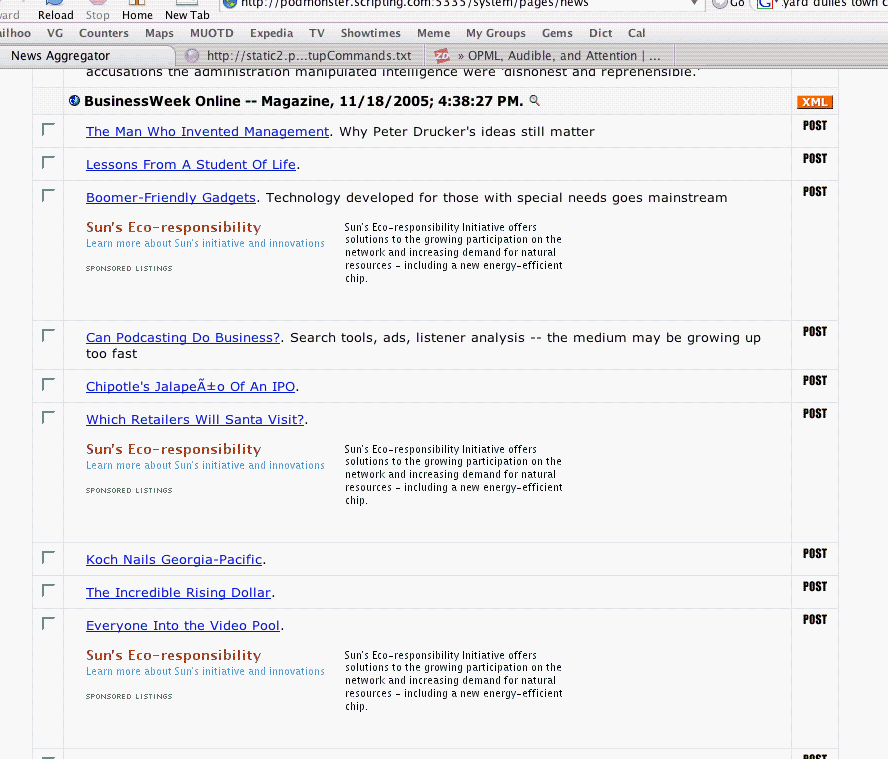Click POST for Can Podcasting Do Business
This screenshot has width=888, height=759.
tap(814, 332)
